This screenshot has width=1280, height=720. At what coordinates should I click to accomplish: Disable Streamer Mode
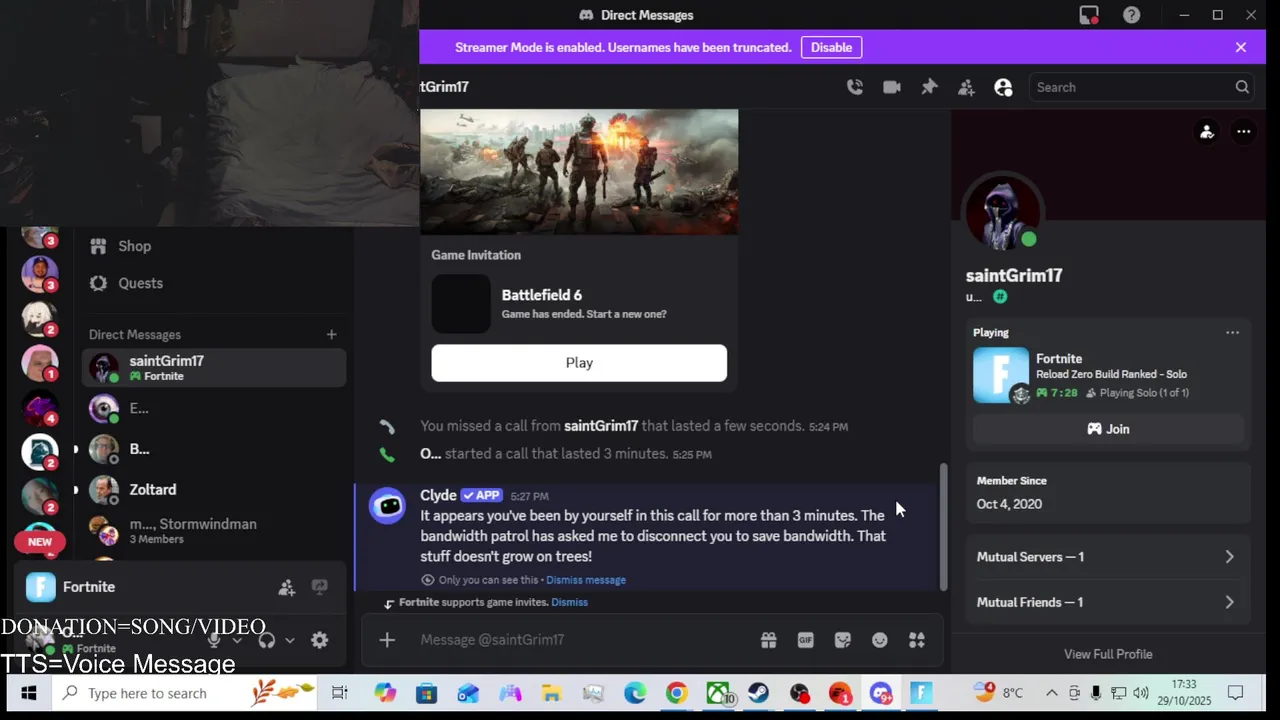pos(831,47)
